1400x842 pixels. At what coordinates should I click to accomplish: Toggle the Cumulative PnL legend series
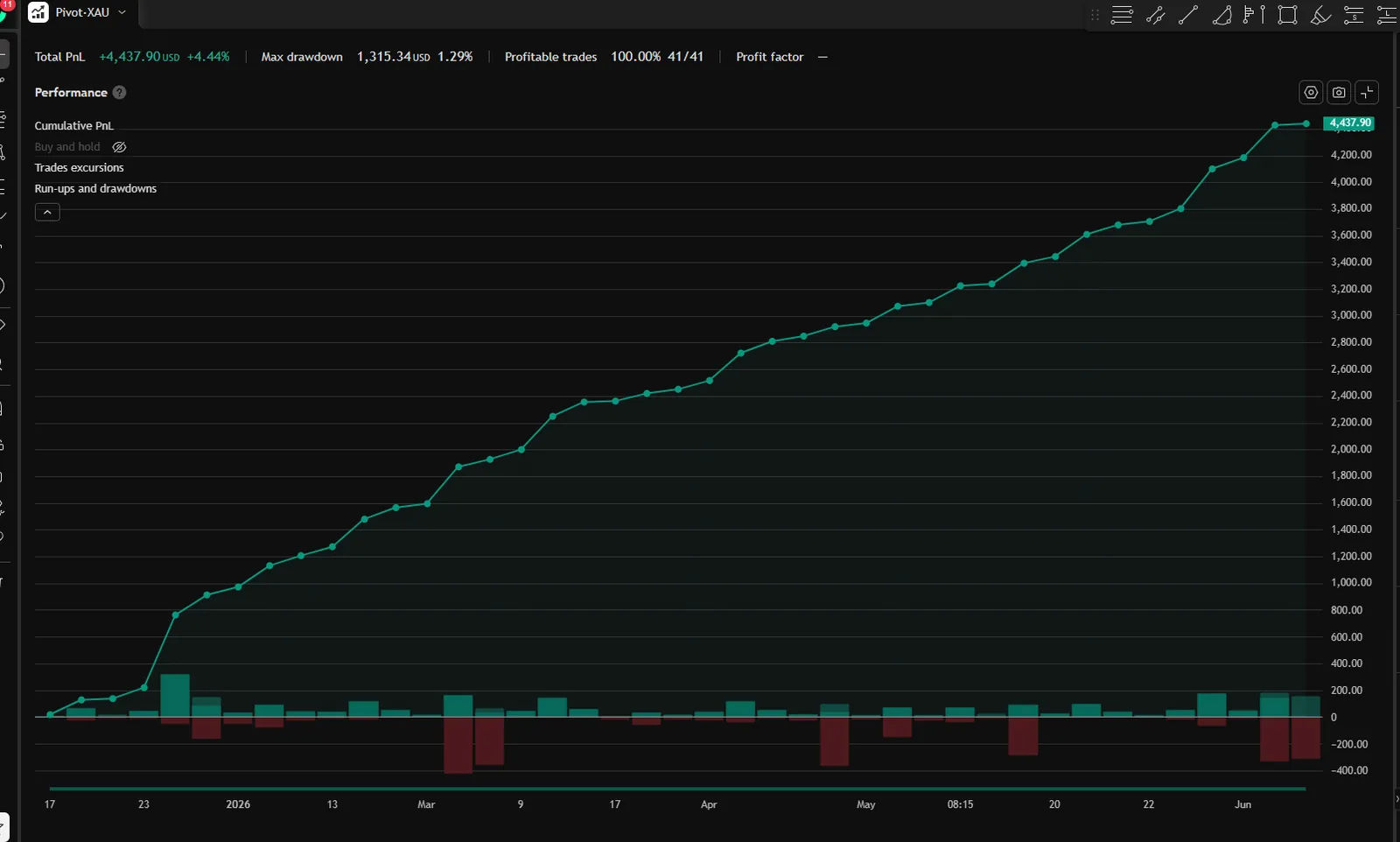73,126
